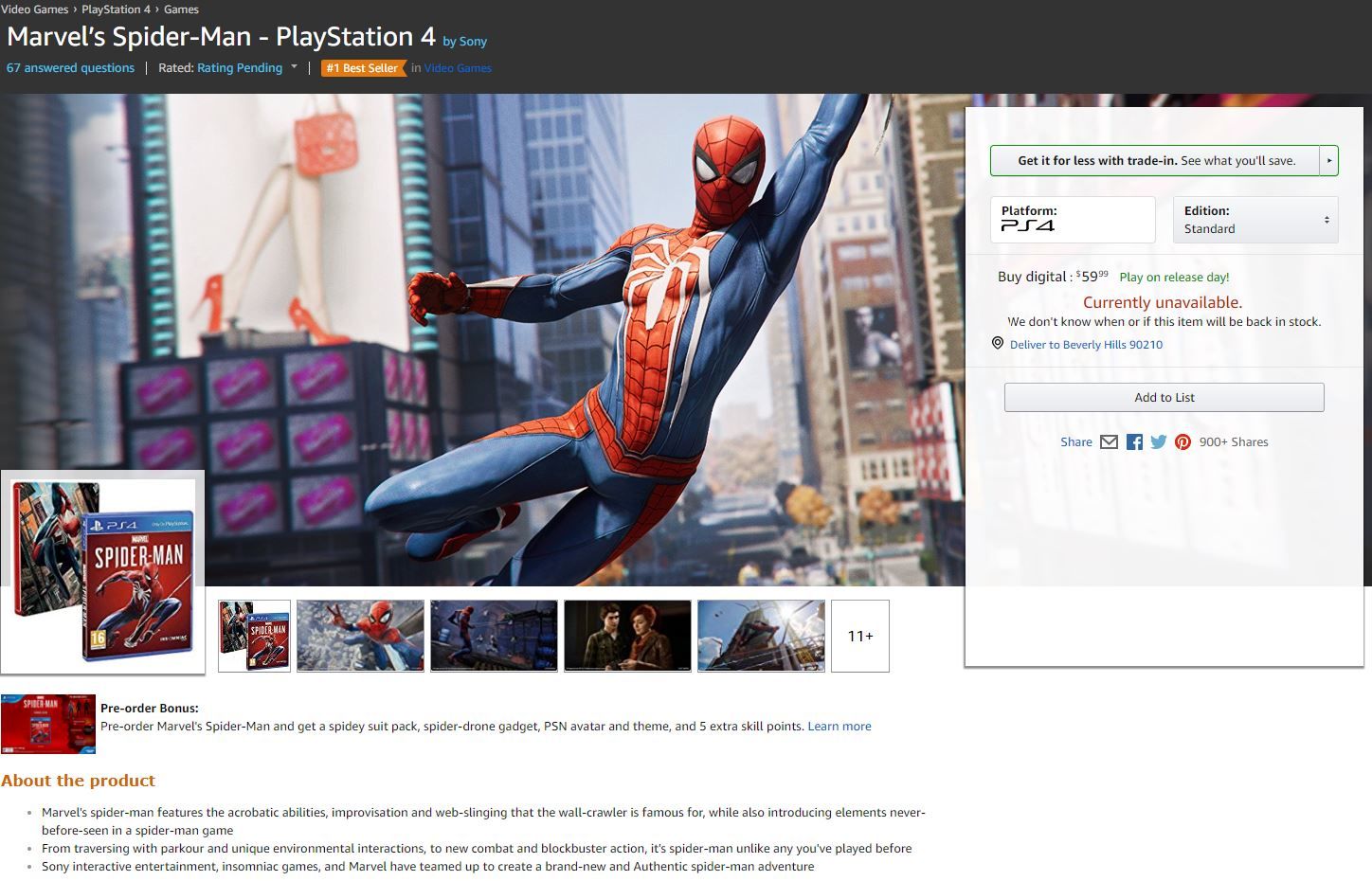
Task: Click the 900+ Shares count
Action: click(1234, 442)
